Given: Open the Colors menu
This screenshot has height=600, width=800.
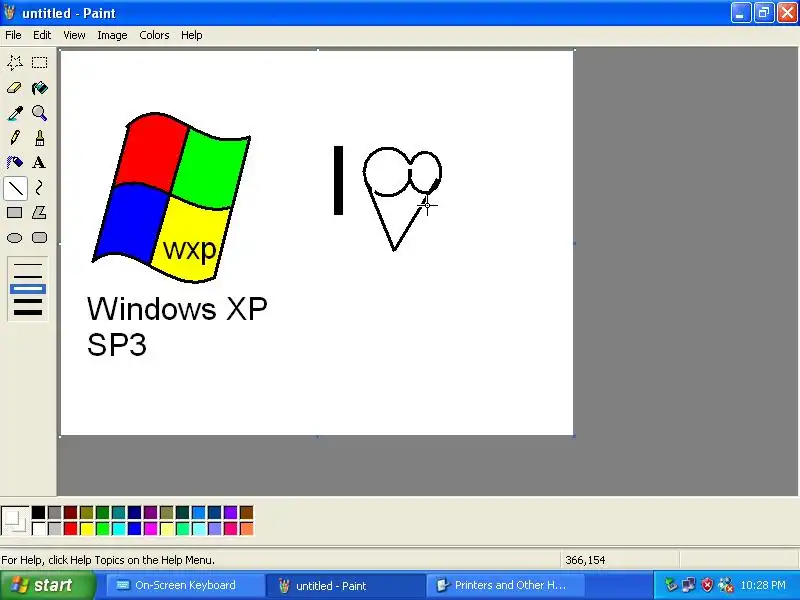Looking at the screenshot, I should [x=154, y=35].
